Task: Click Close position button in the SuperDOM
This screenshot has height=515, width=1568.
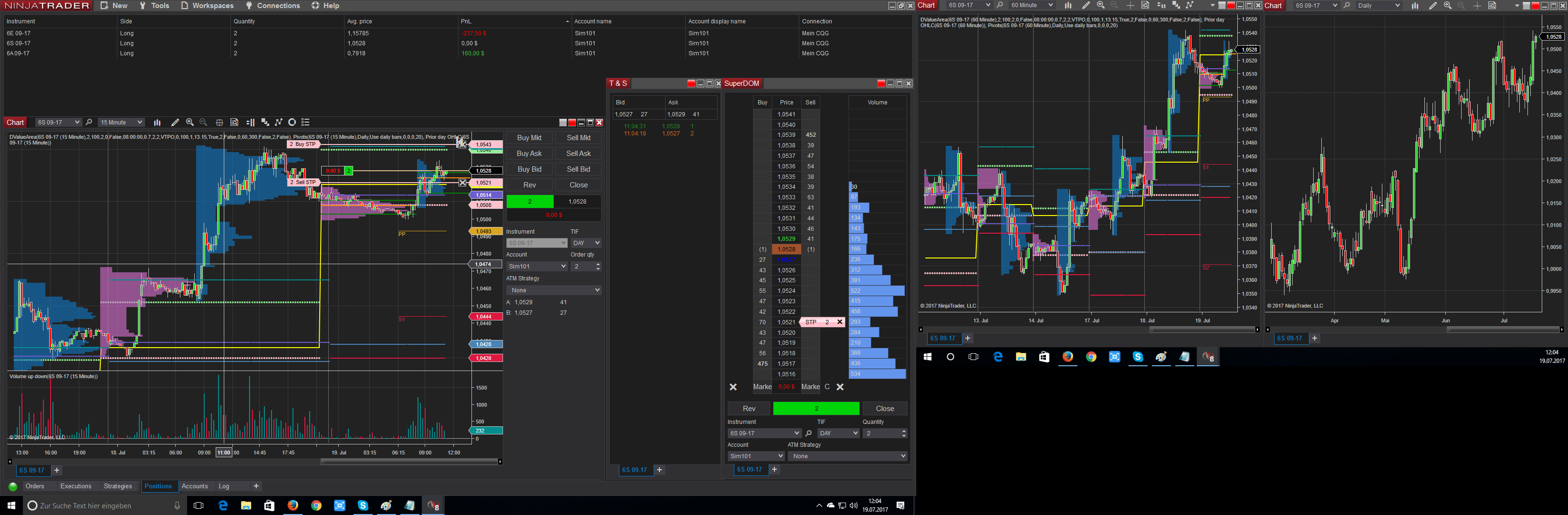Action: click(x=884, y=409)
